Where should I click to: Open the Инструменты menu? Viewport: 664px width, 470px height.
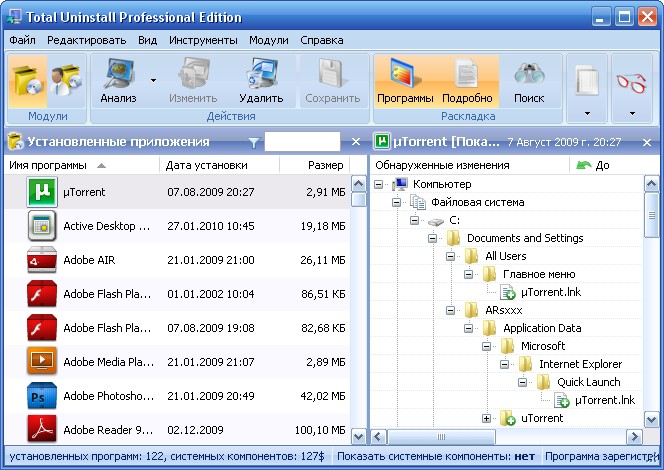(x=203, y=40)
